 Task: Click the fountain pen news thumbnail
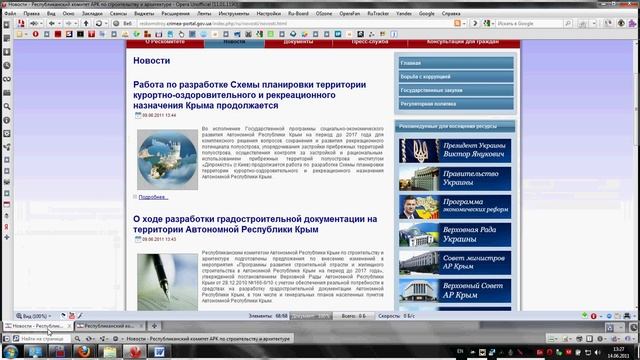[167, 282]
